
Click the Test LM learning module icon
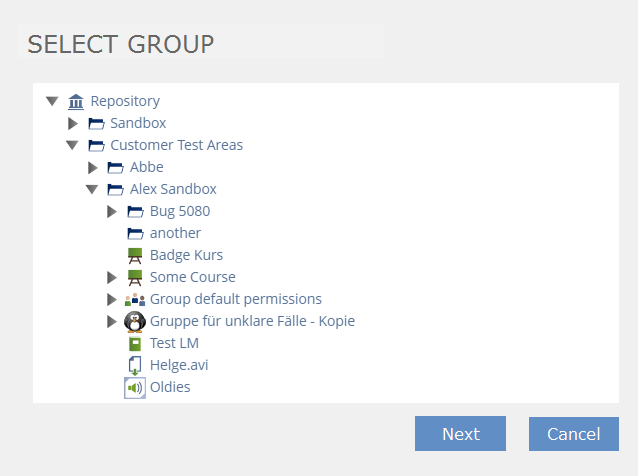pyautogui.click(x=135, y=343)
